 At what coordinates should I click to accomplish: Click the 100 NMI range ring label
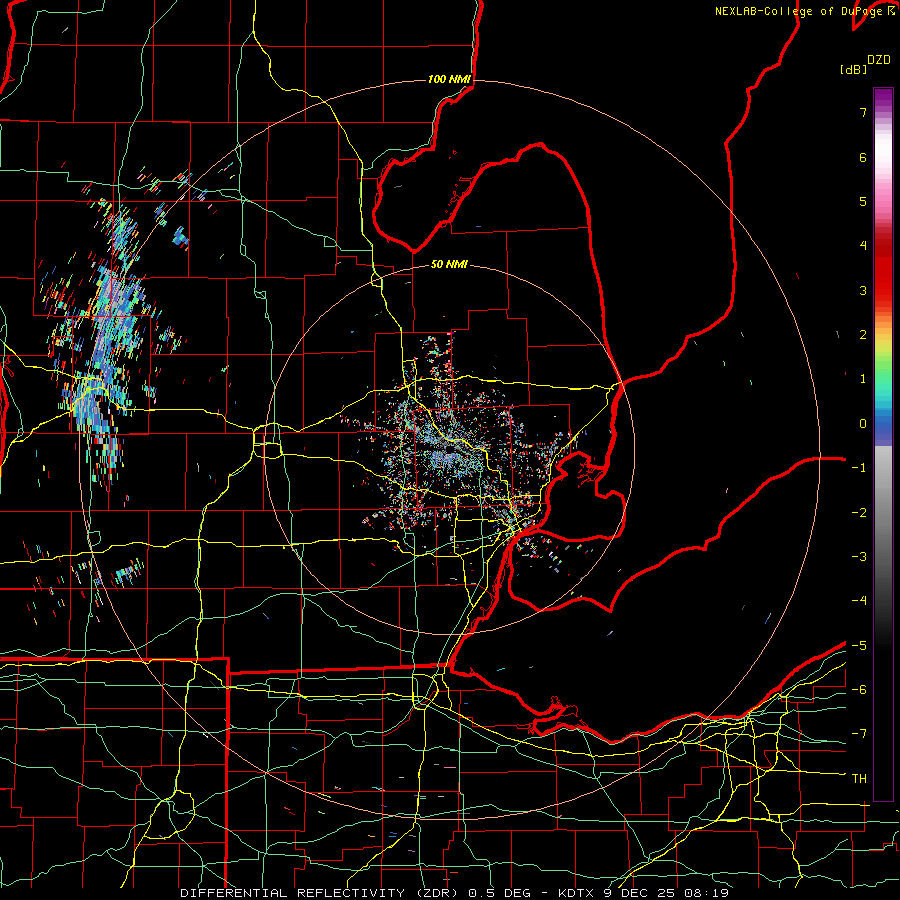(449, 79)
